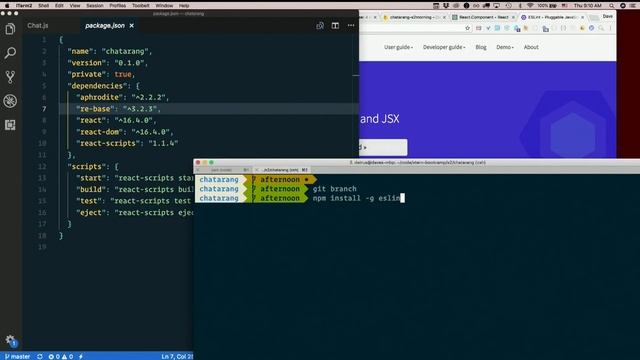The image size is (640, 360).
Task: Open the Profiles menu
Action: point(118,5)
